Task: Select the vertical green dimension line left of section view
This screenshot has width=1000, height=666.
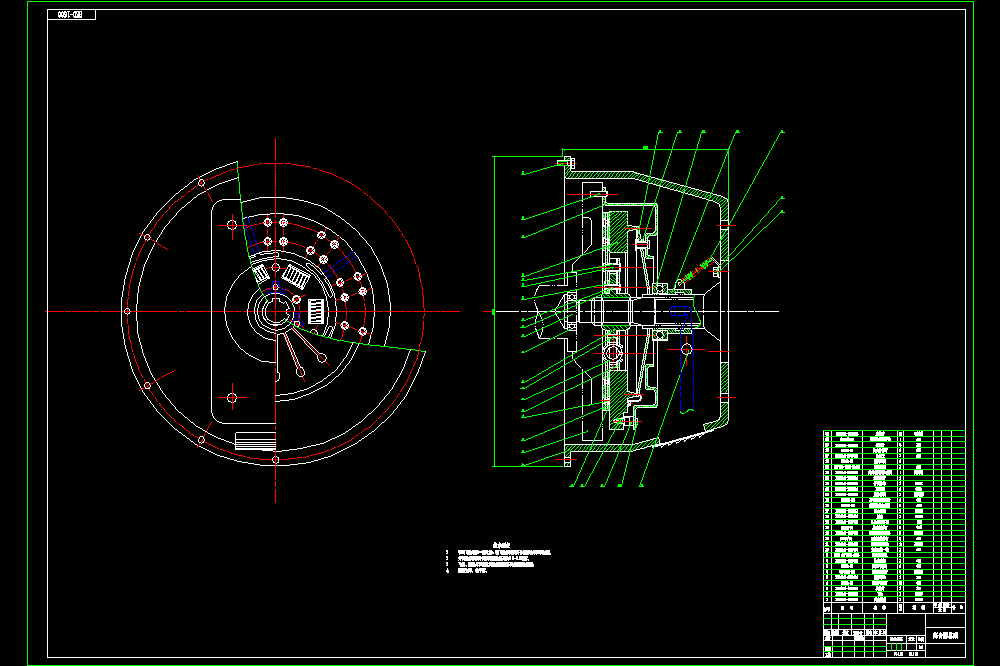Action: [495, 311]
